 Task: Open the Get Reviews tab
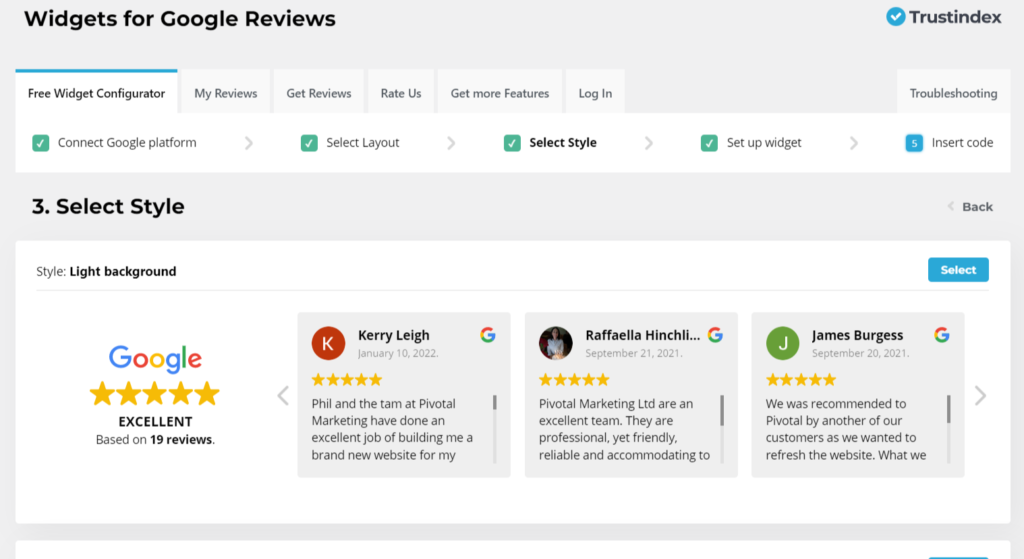coord(319,93)
